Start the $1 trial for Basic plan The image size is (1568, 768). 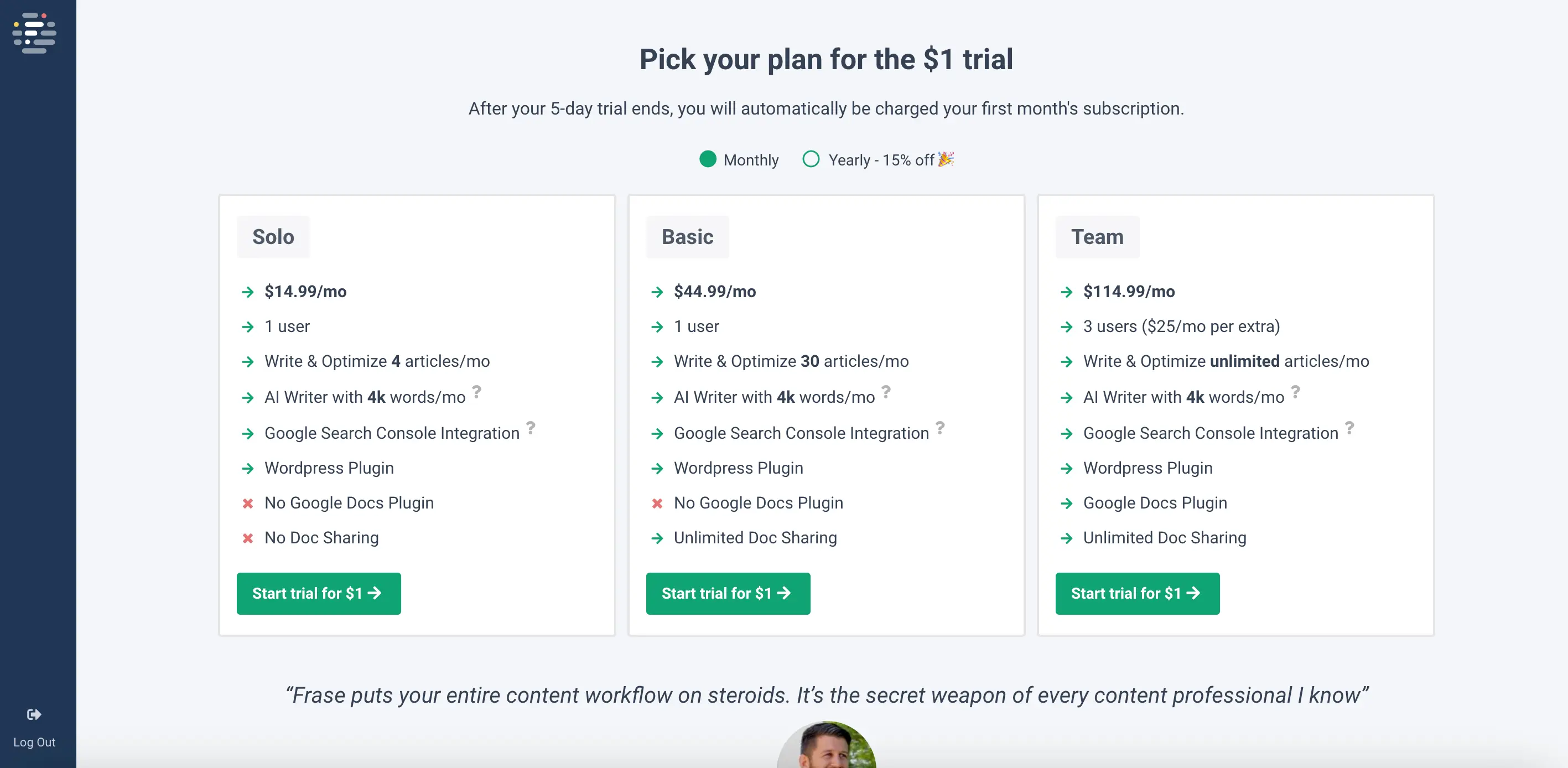(728, 593)
